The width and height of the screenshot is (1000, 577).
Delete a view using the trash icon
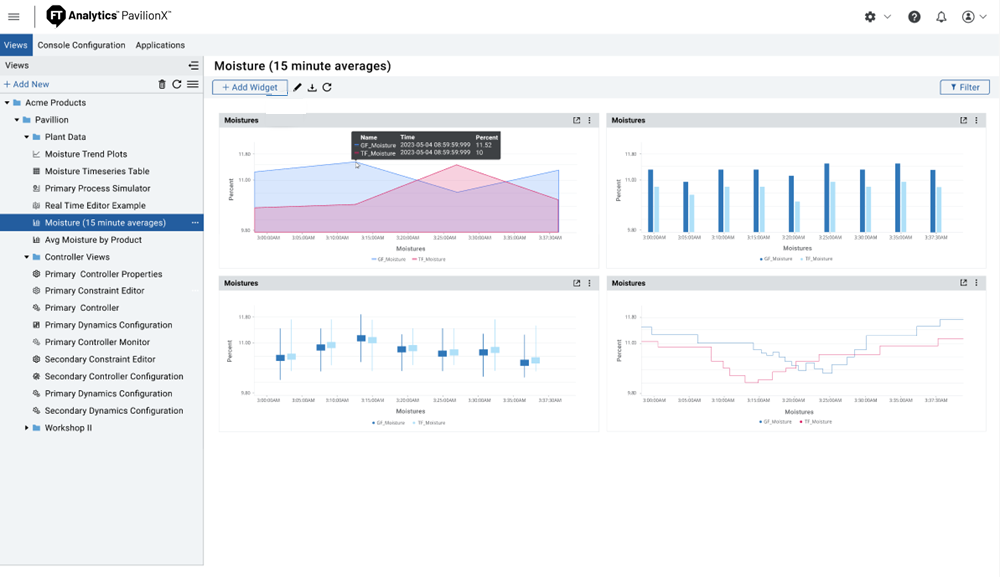(x=161, y=84)
